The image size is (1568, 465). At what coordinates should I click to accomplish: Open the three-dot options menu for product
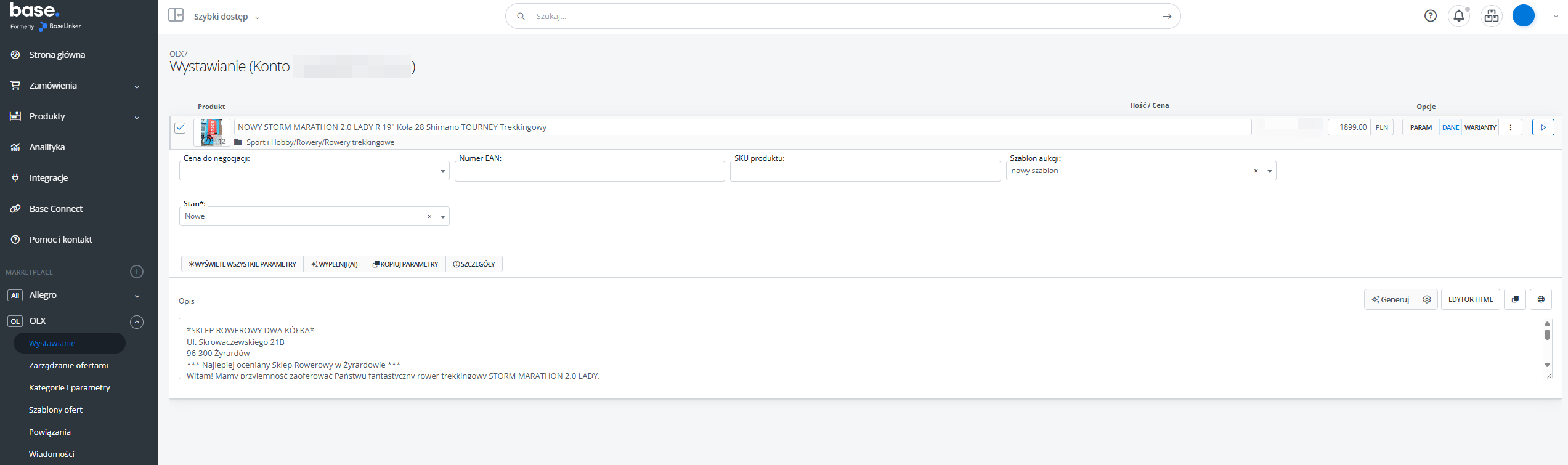pos(1510,127)
